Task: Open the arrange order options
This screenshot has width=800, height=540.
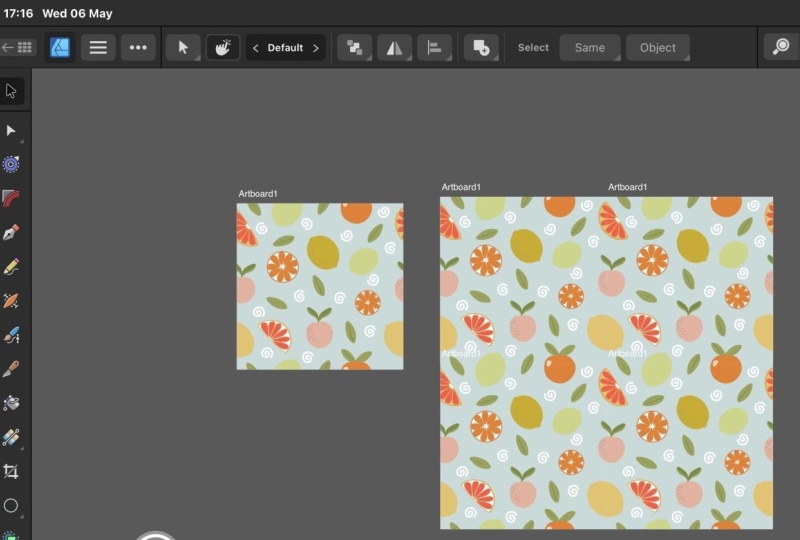Action: pos(355,47)
